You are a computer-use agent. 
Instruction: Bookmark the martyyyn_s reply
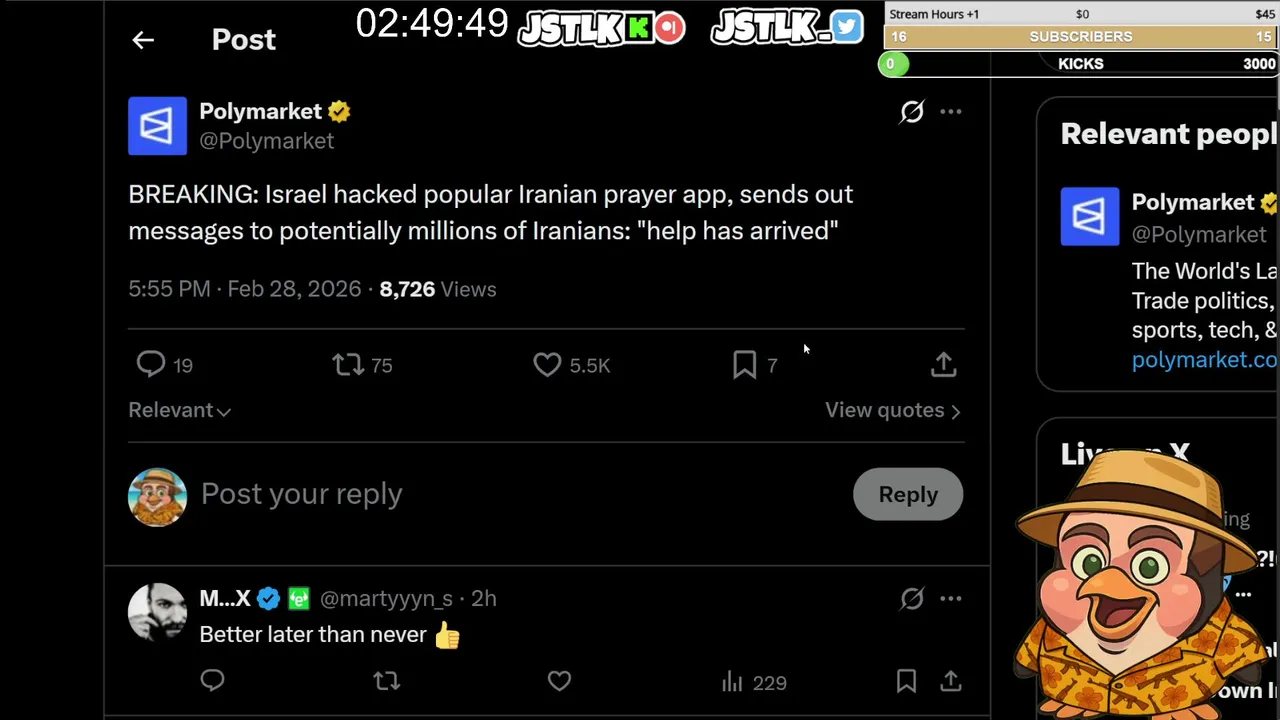click(906, 682)
